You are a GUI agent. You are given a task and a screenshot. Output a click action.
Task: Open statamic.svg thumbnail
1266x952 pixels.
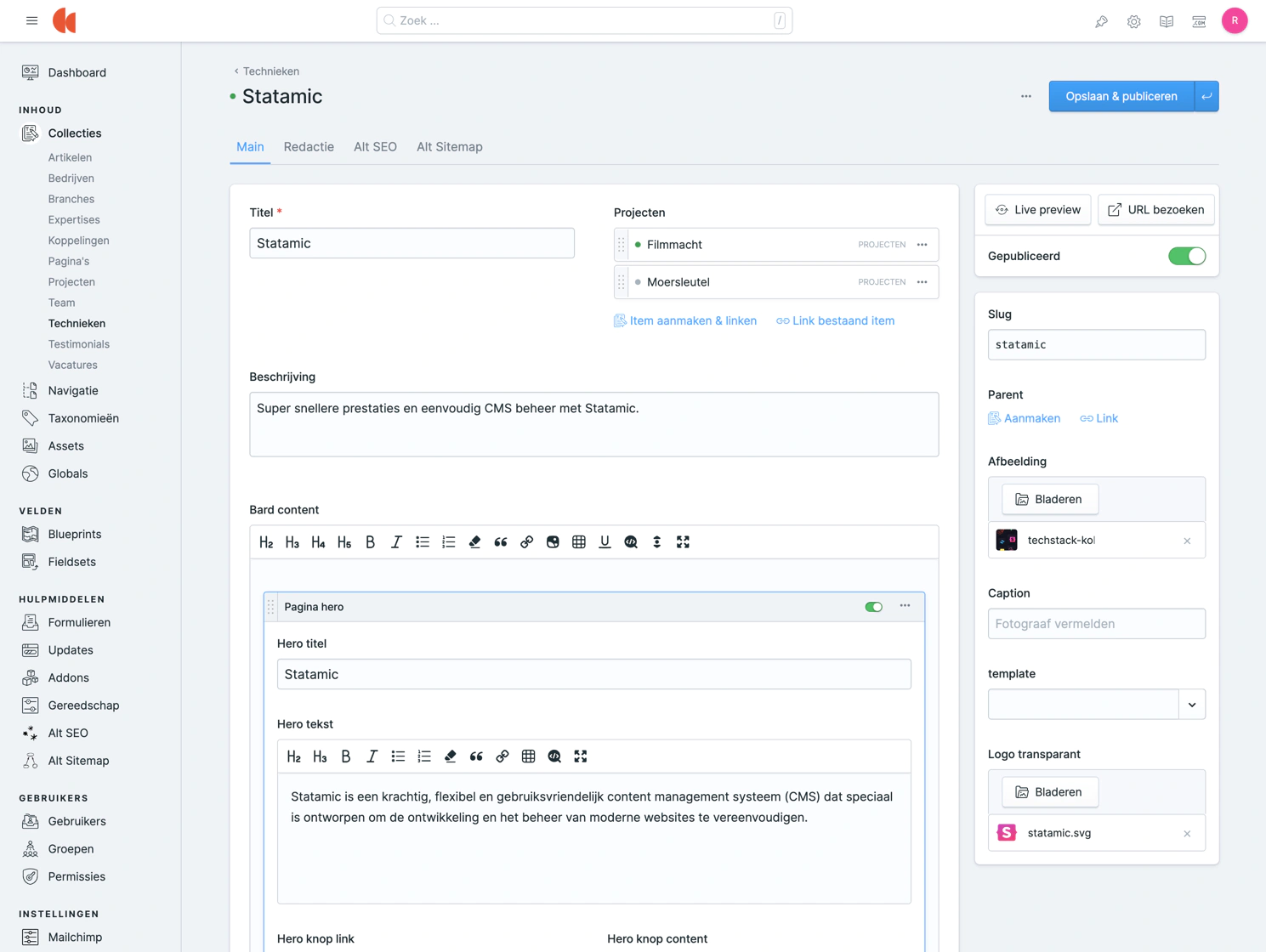[x=1007, y=833]
